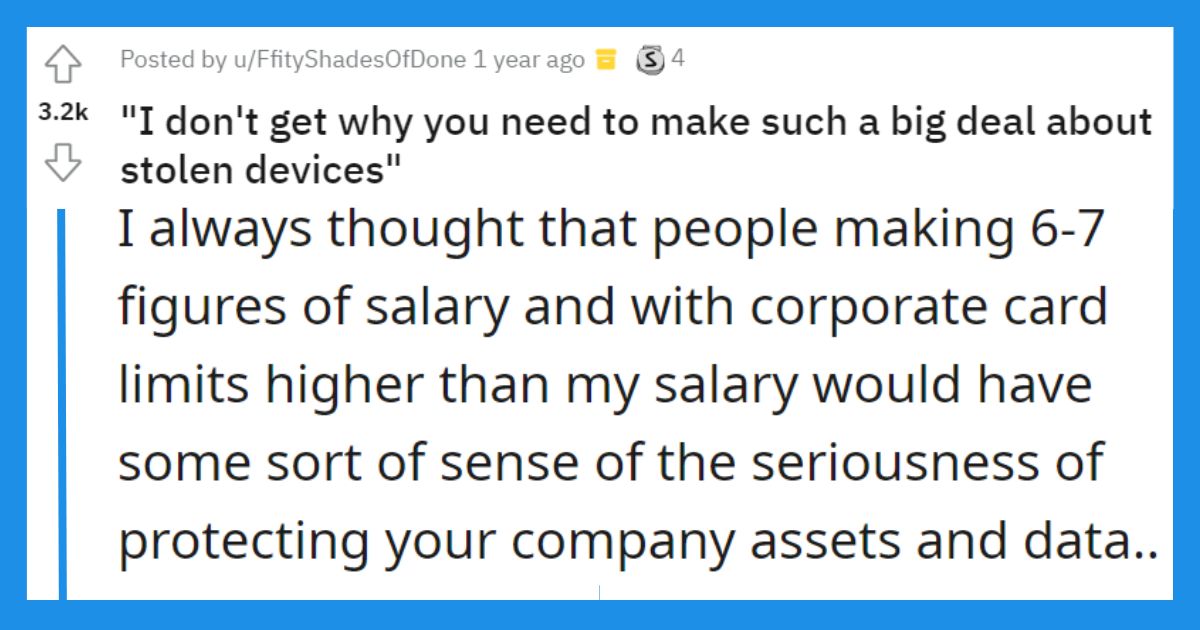
Task: Click the 3.2k vote score
Action: [62, 115]
